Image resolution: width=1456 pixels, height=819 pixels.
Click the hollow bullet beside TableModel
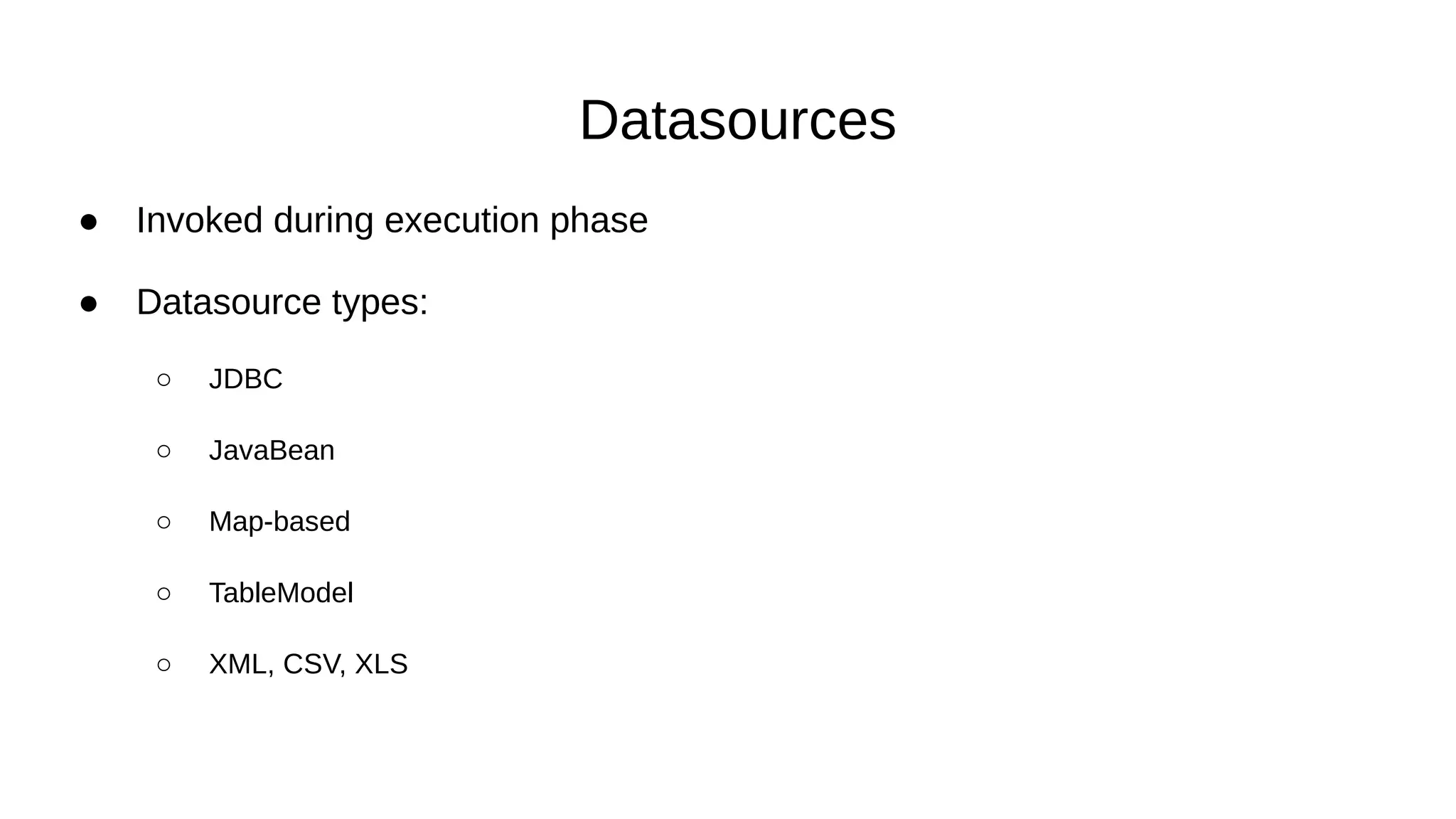coord(164,593)
